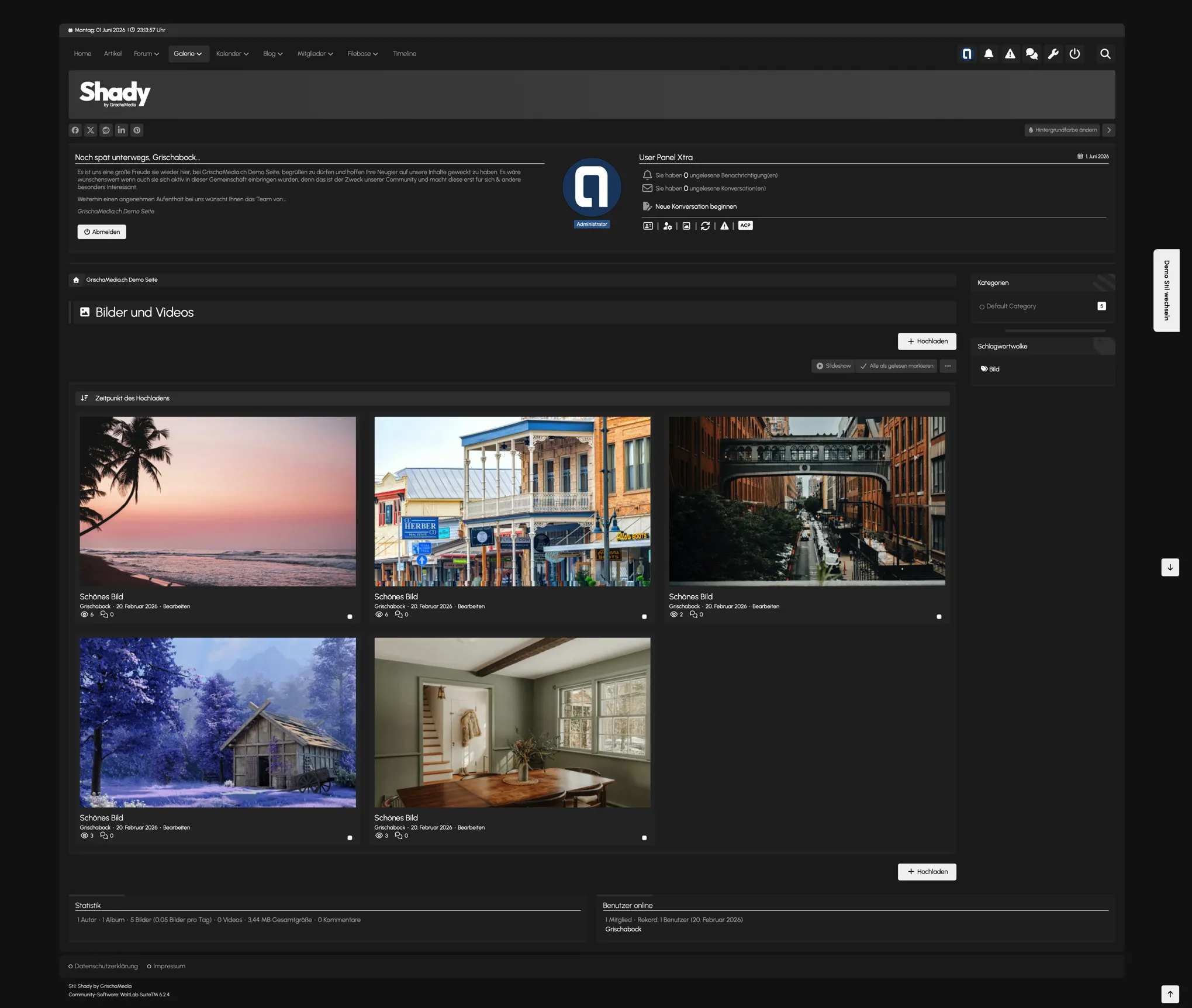This screenshot has width=1192, height=1008.
Task: Open the administration wrench icon
Action: tap(1053, 54)
